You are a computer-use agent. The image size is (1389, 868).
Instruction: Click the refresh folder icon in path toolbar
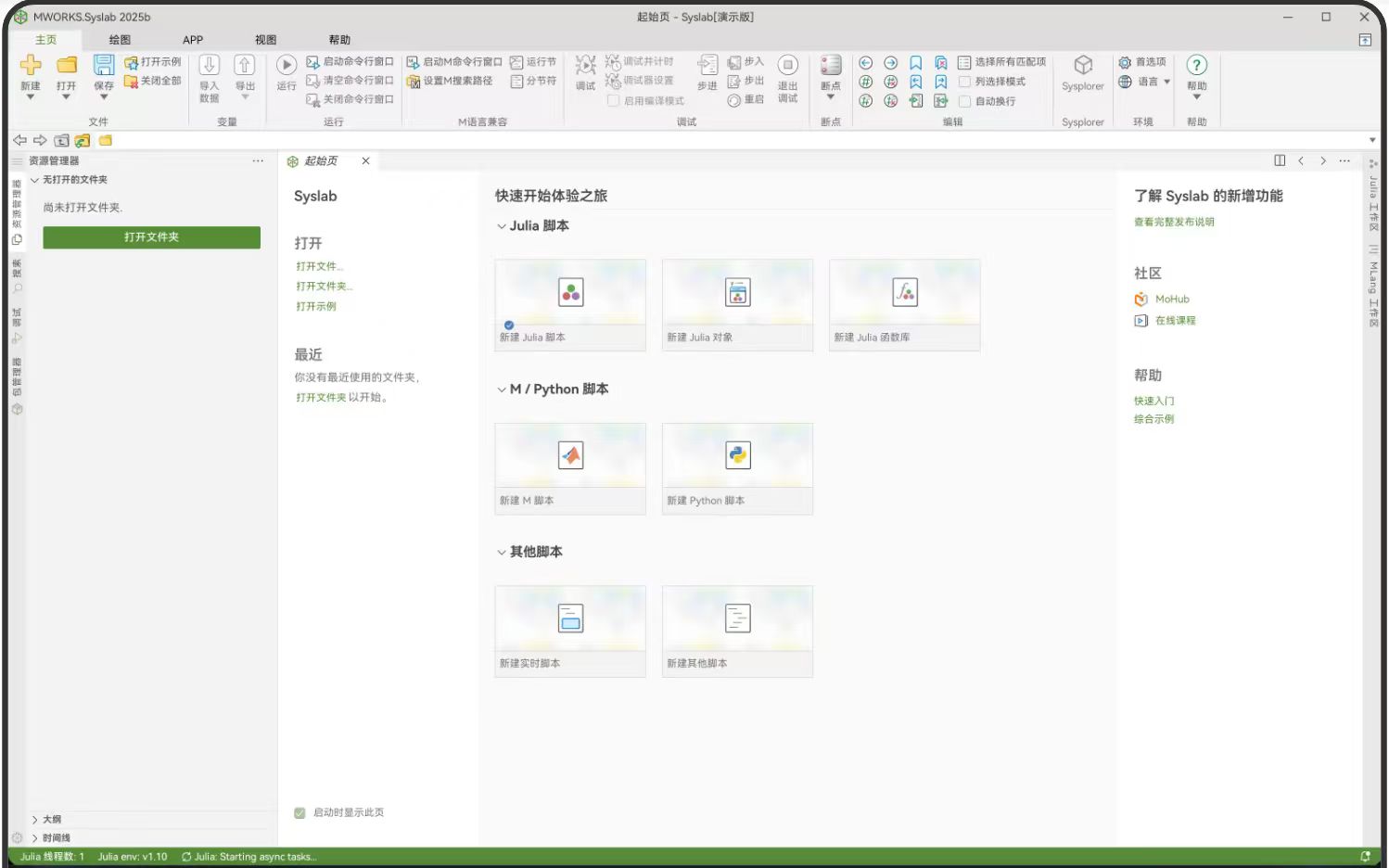(x=83, y=141)
